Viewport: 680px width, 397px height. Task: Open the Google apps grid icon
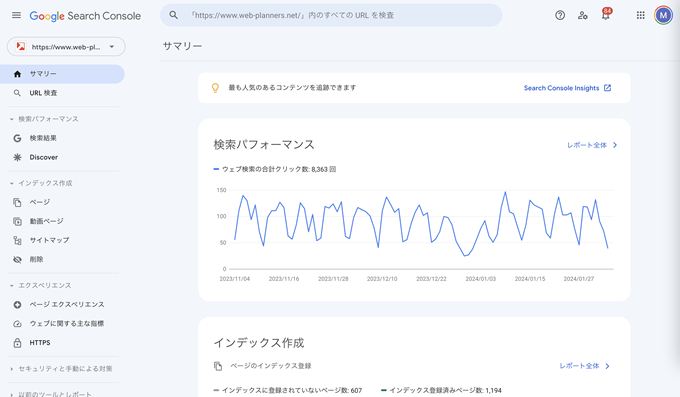pyautogui.click(x=641, y=16)
